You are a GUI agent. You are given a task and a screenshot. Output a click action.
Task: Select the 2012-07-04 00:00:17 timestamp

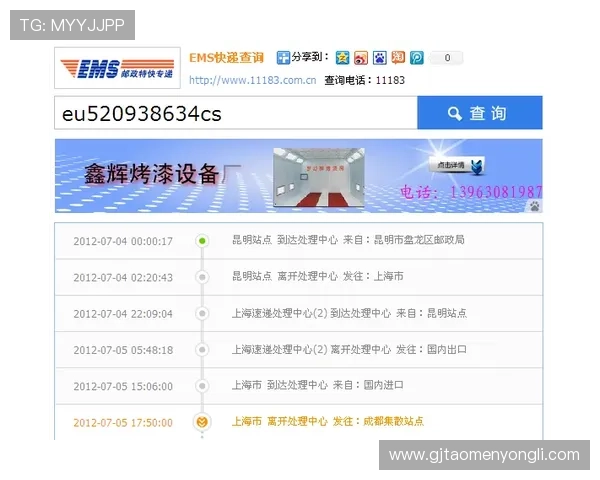click(123, 242)
